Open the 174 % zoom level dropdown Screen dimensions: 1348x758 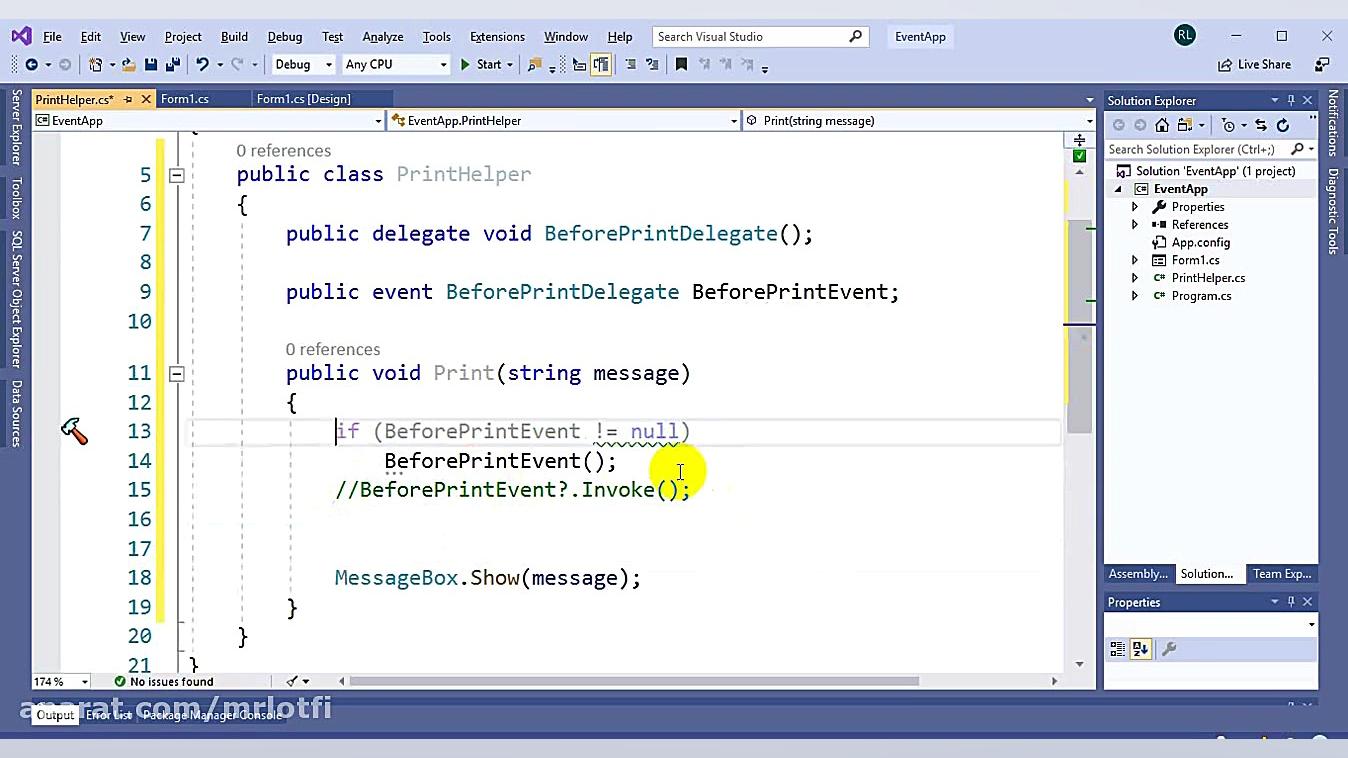pos(61,681)
